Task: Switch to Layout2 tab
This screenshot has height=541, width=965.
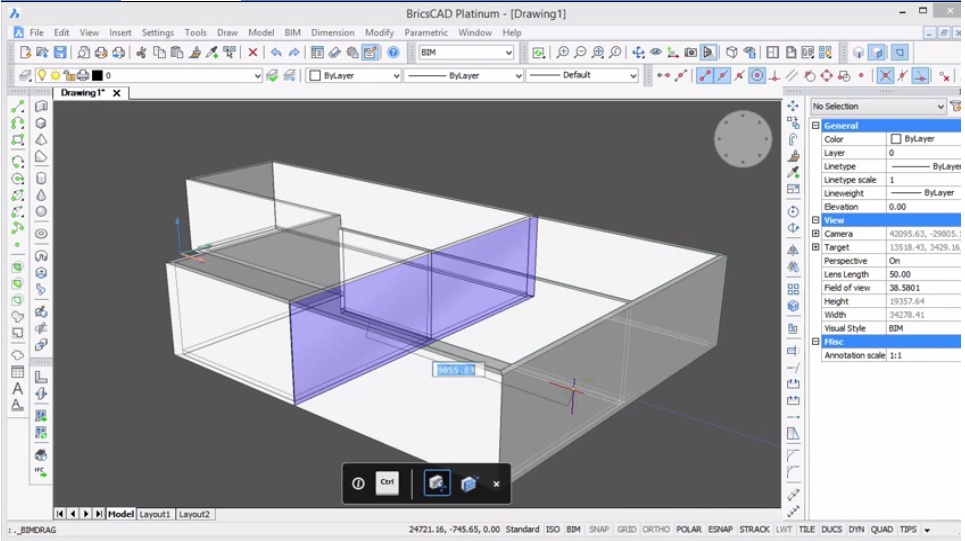Action: (194, 514)
